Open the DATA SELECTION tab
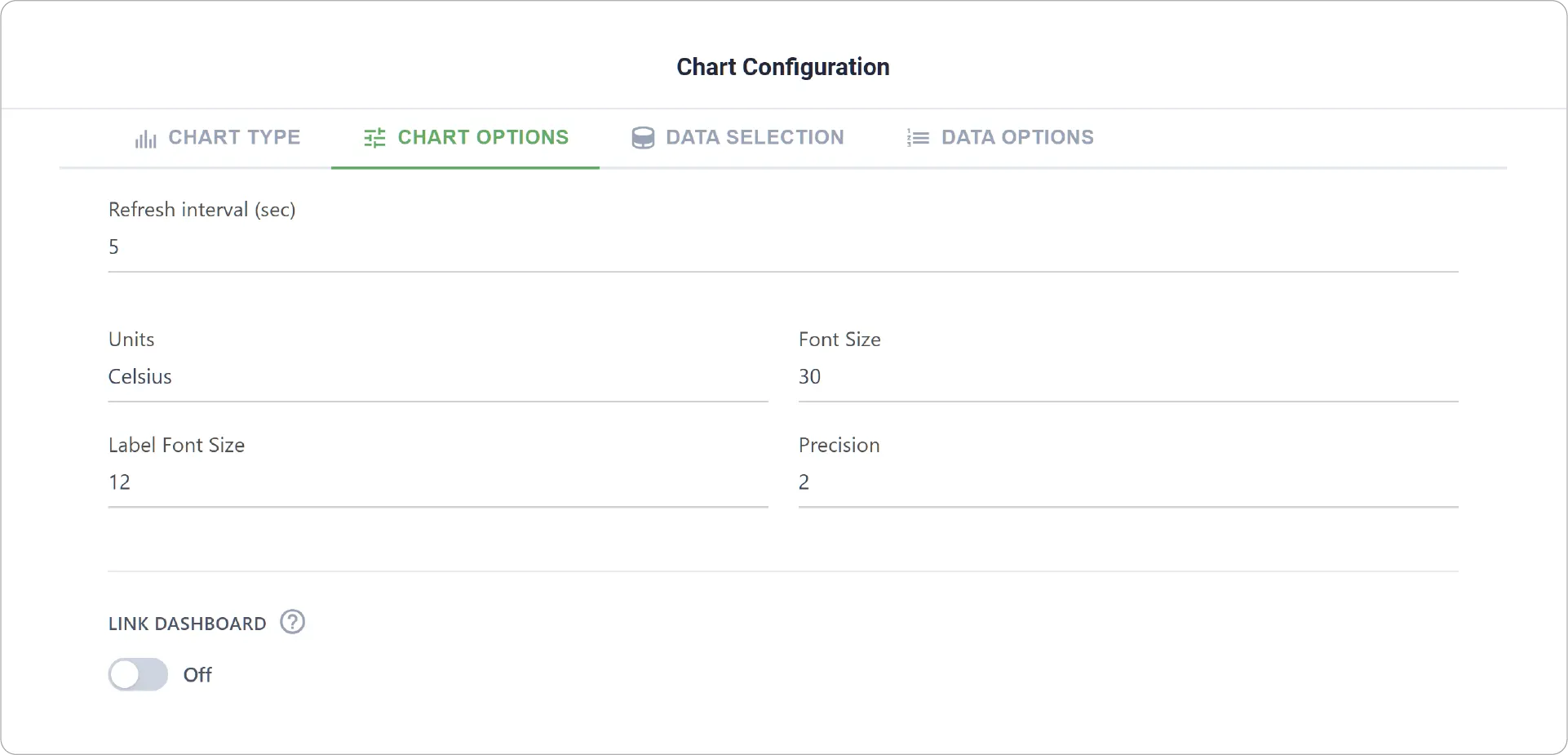The image size is (1568, 755). pyautogui.click(x=737, y=137)
